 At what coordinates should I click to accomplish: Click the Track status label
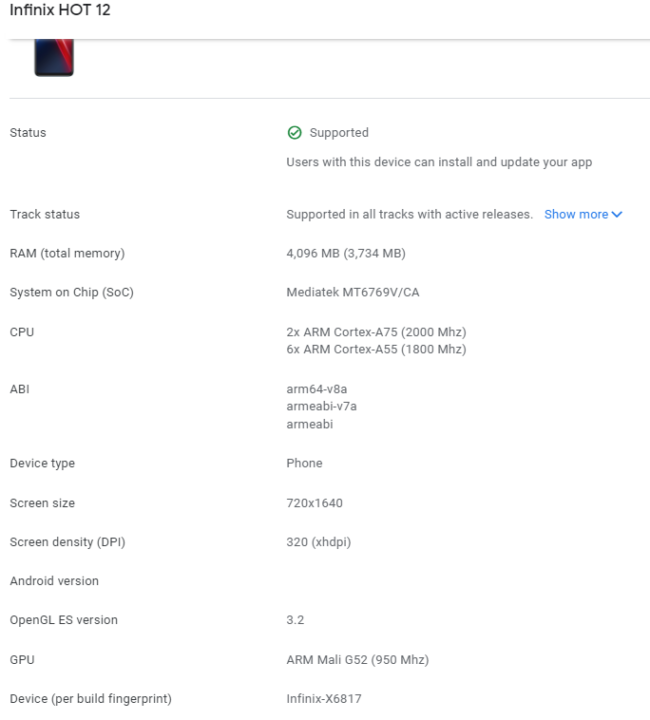click(45, 215)
